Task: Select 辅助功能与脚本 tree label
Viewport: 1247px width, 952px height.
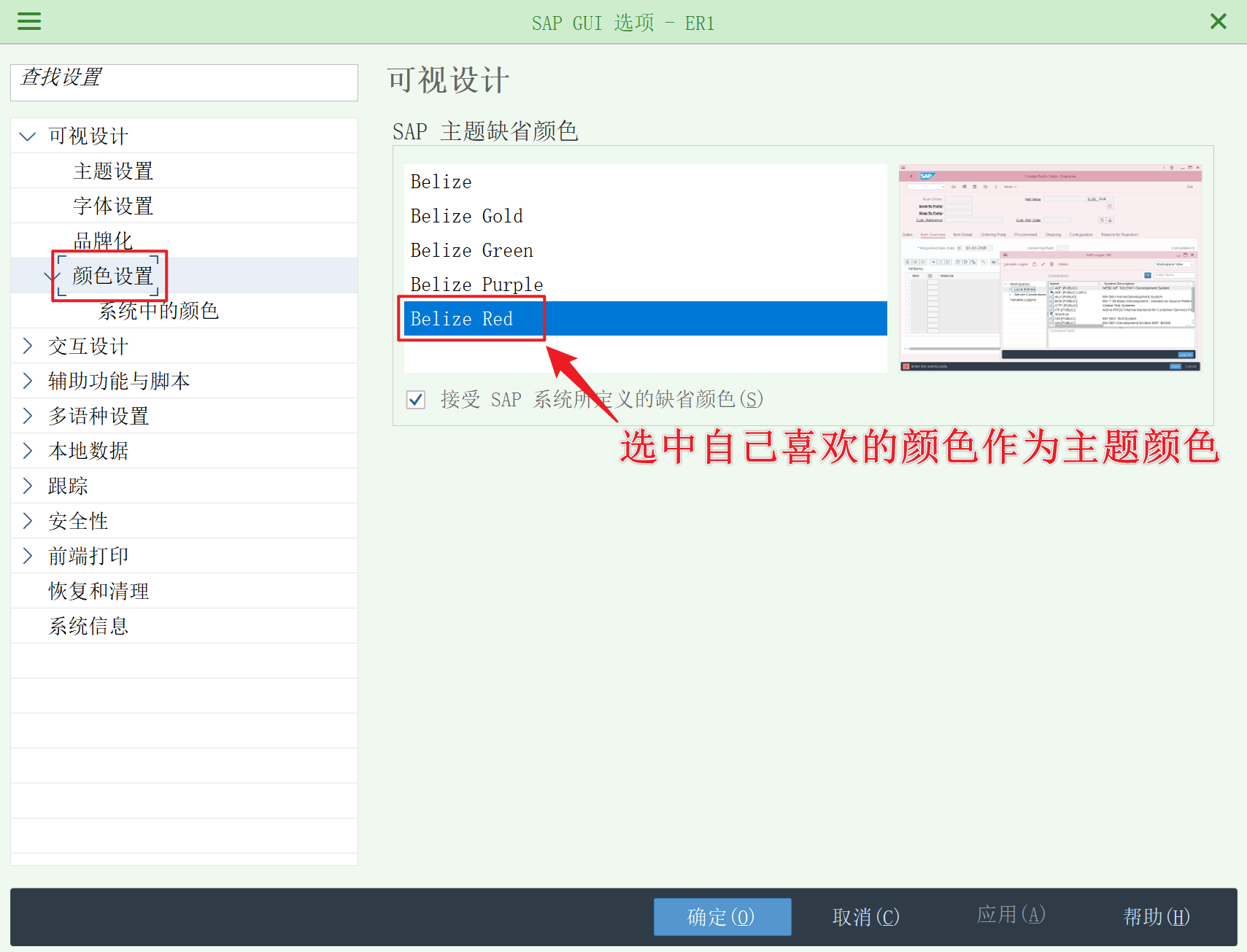Action: tap(119, 381)
